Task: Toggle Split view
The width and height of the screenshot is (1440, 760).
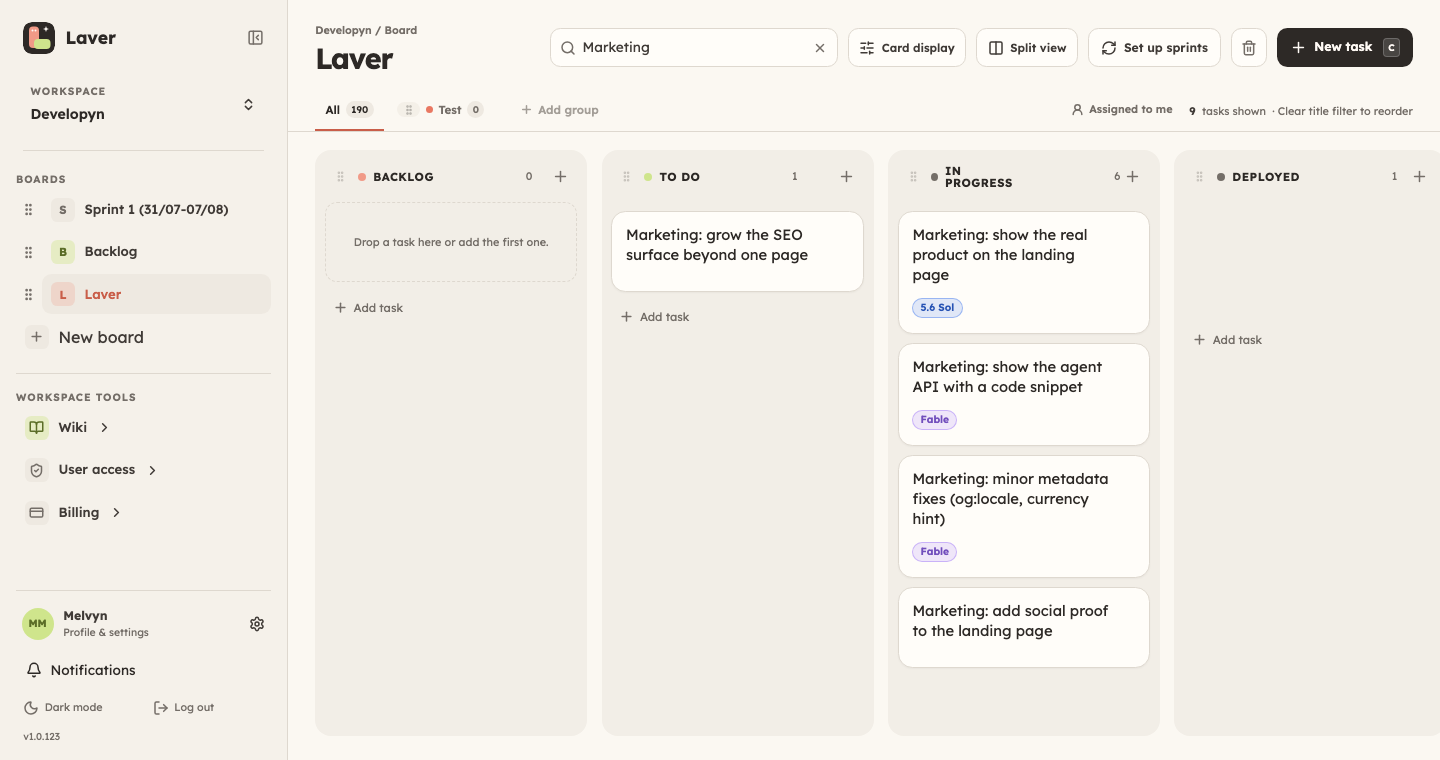Action: [x=1027, y=48]
